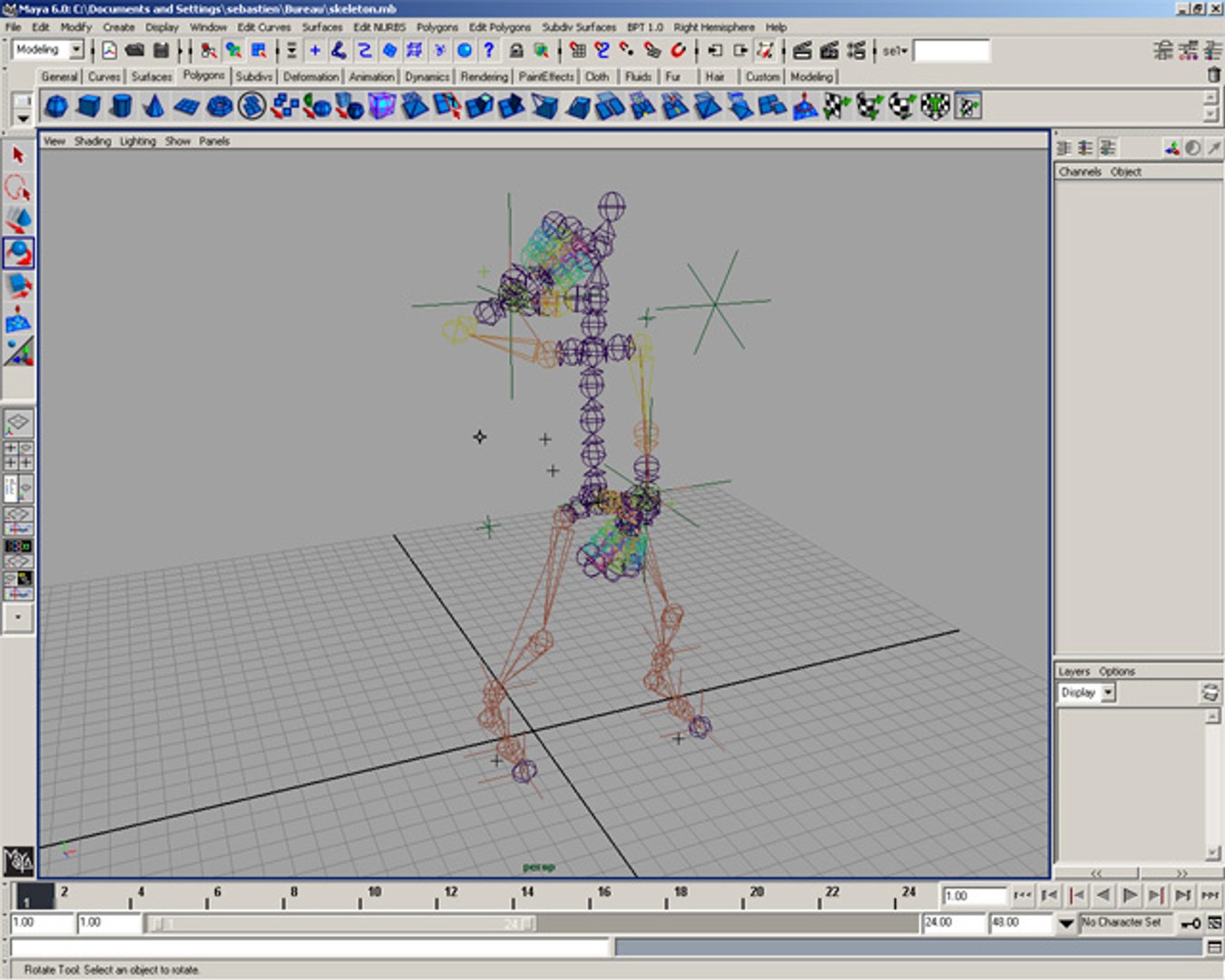Toggle the lock selection icon
Viewport: 1225px width, 980px height.
(x=516, y=51)
